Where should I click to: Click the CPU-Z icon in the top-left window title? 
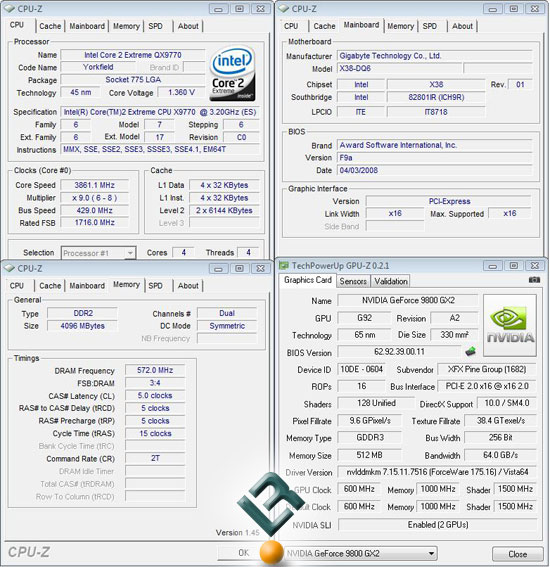9,9
